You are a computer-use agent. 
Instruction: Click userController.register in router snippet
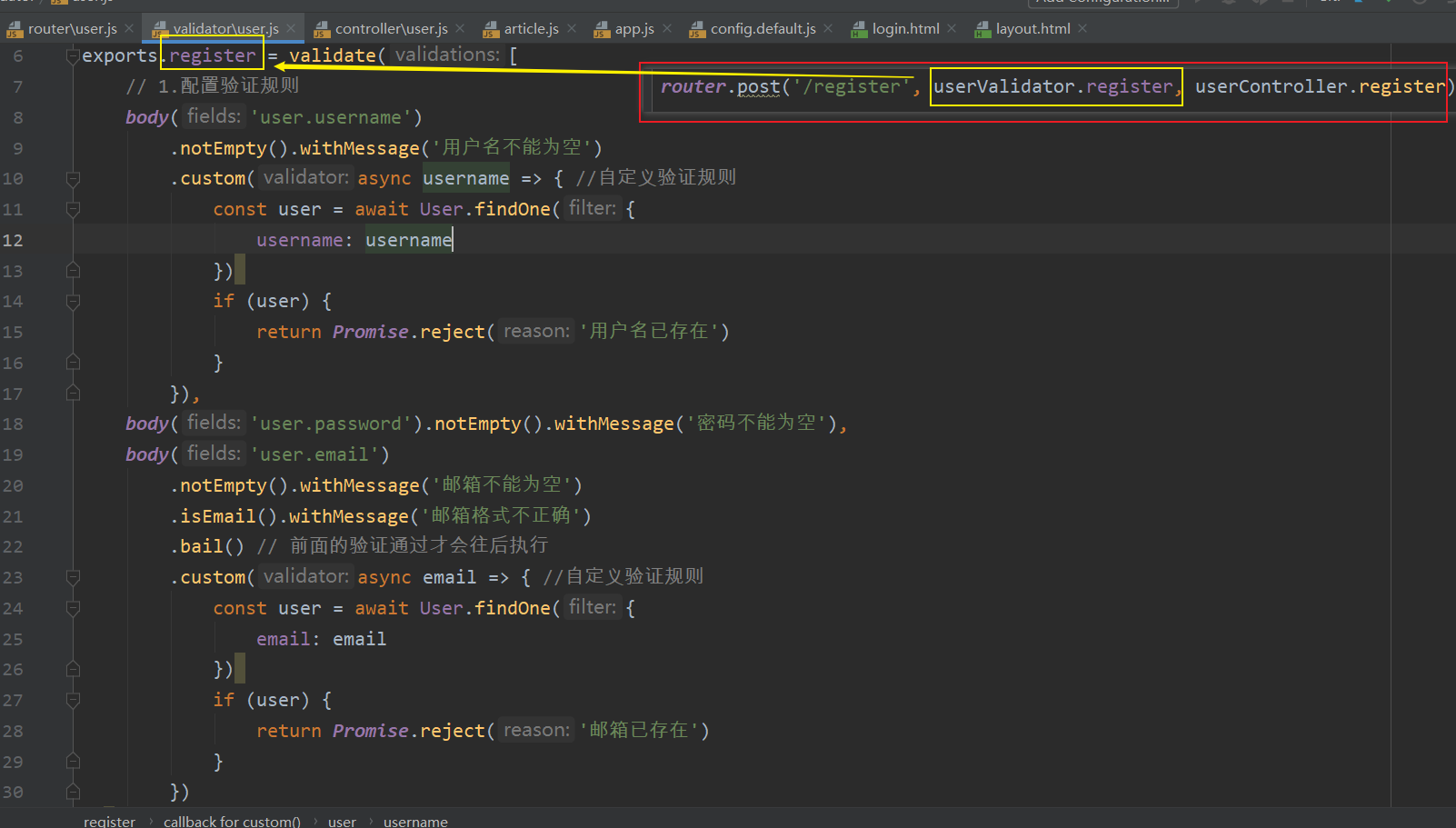click(1320, 87)
